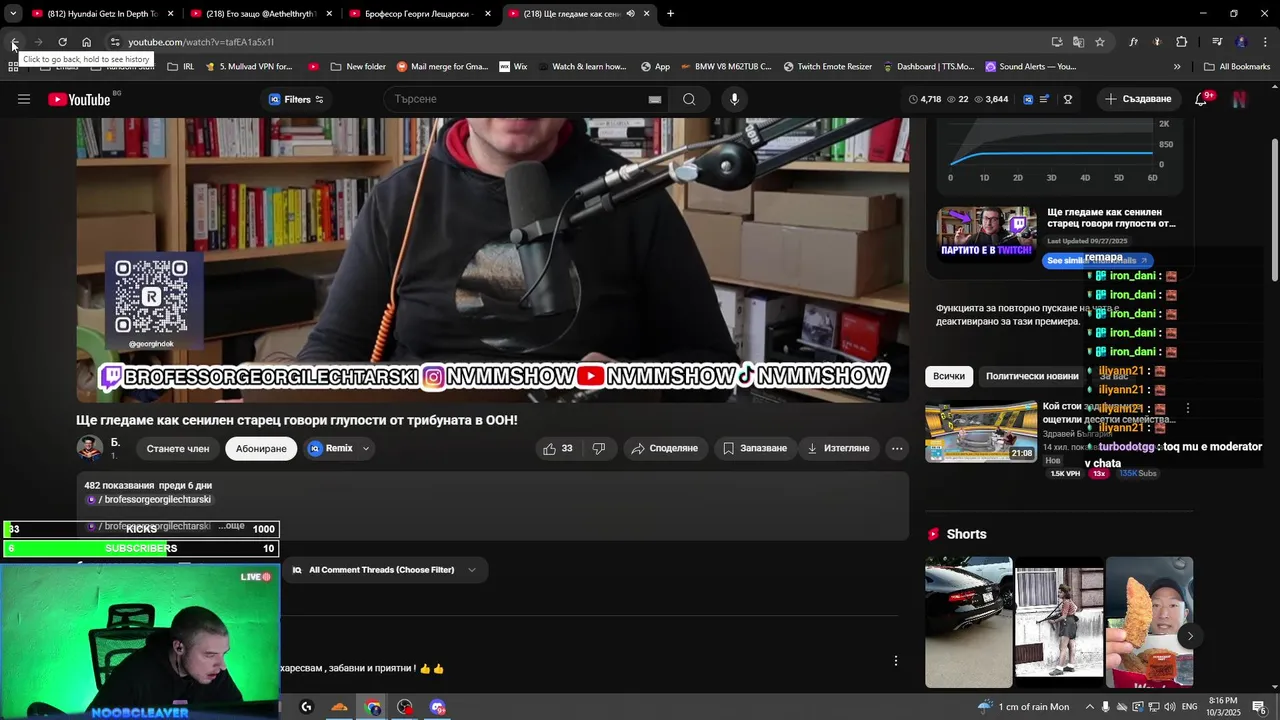
Task: Open the 21:08 recommended video thumbnail
Action: pyautogui.click(x=981, y=433)
